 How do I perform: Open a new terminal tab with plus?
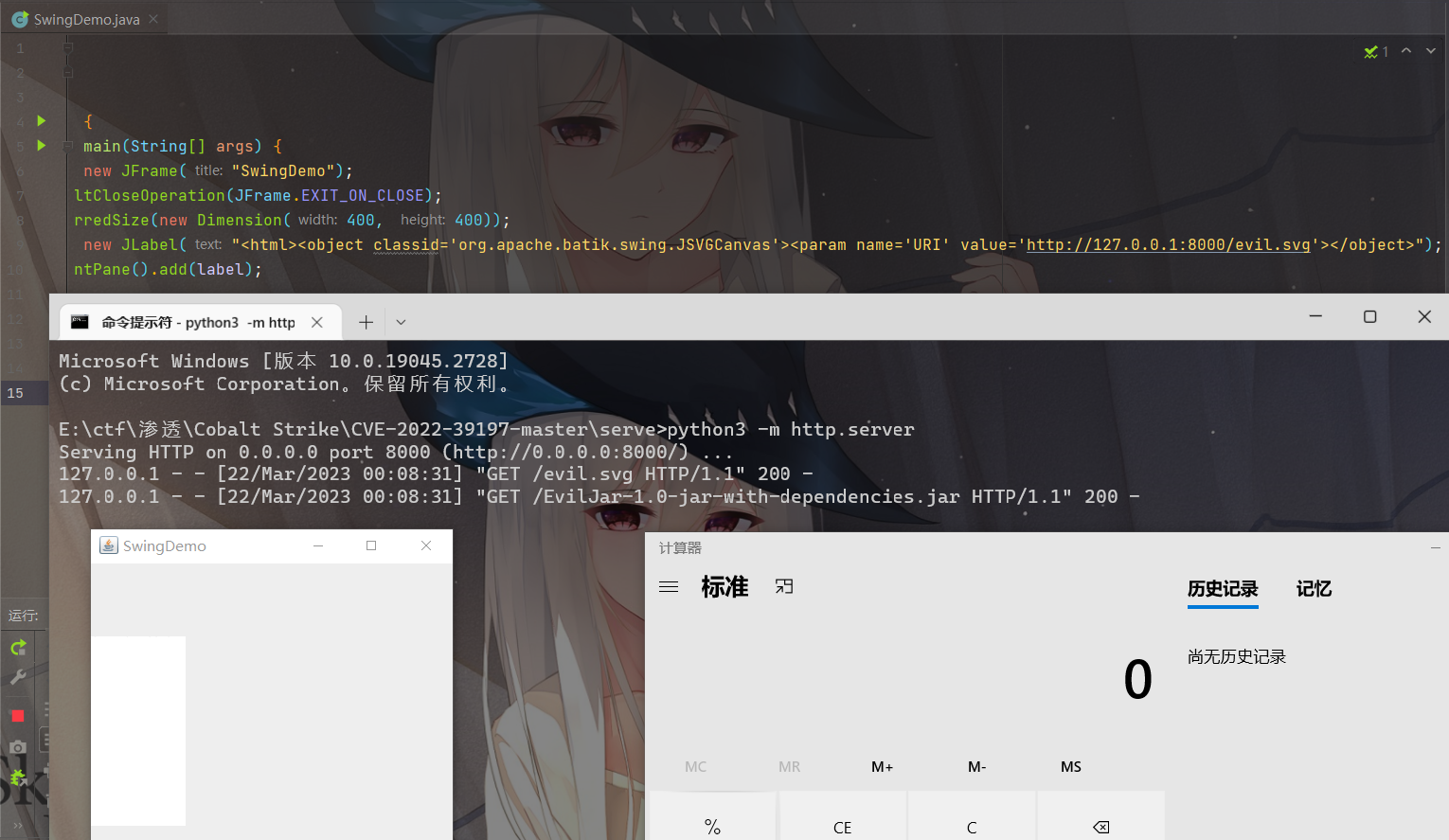[x=366, y=322]
